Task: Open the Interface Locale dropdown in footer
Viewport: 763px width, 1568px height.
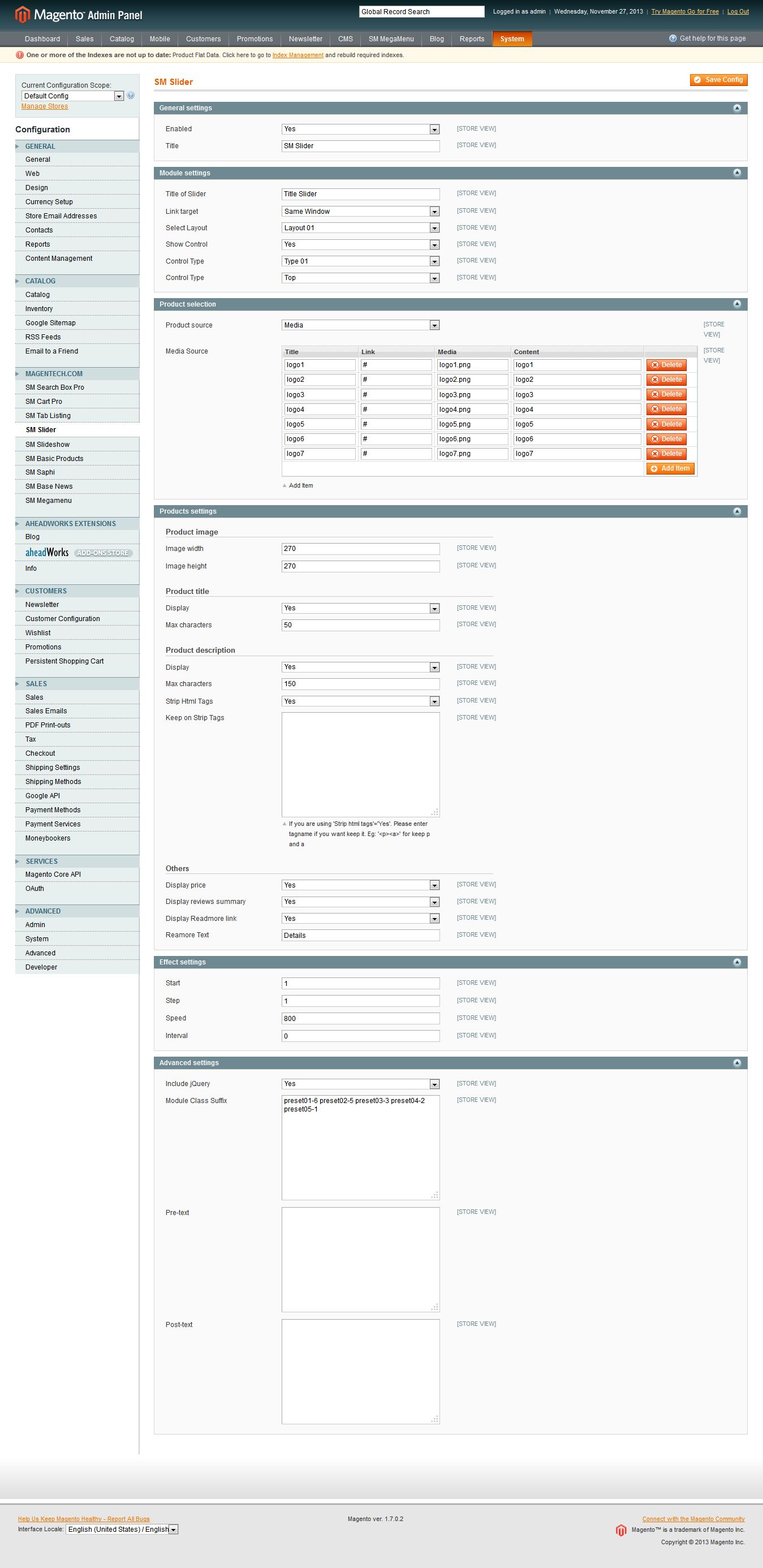Action: tap(122, 1529)
